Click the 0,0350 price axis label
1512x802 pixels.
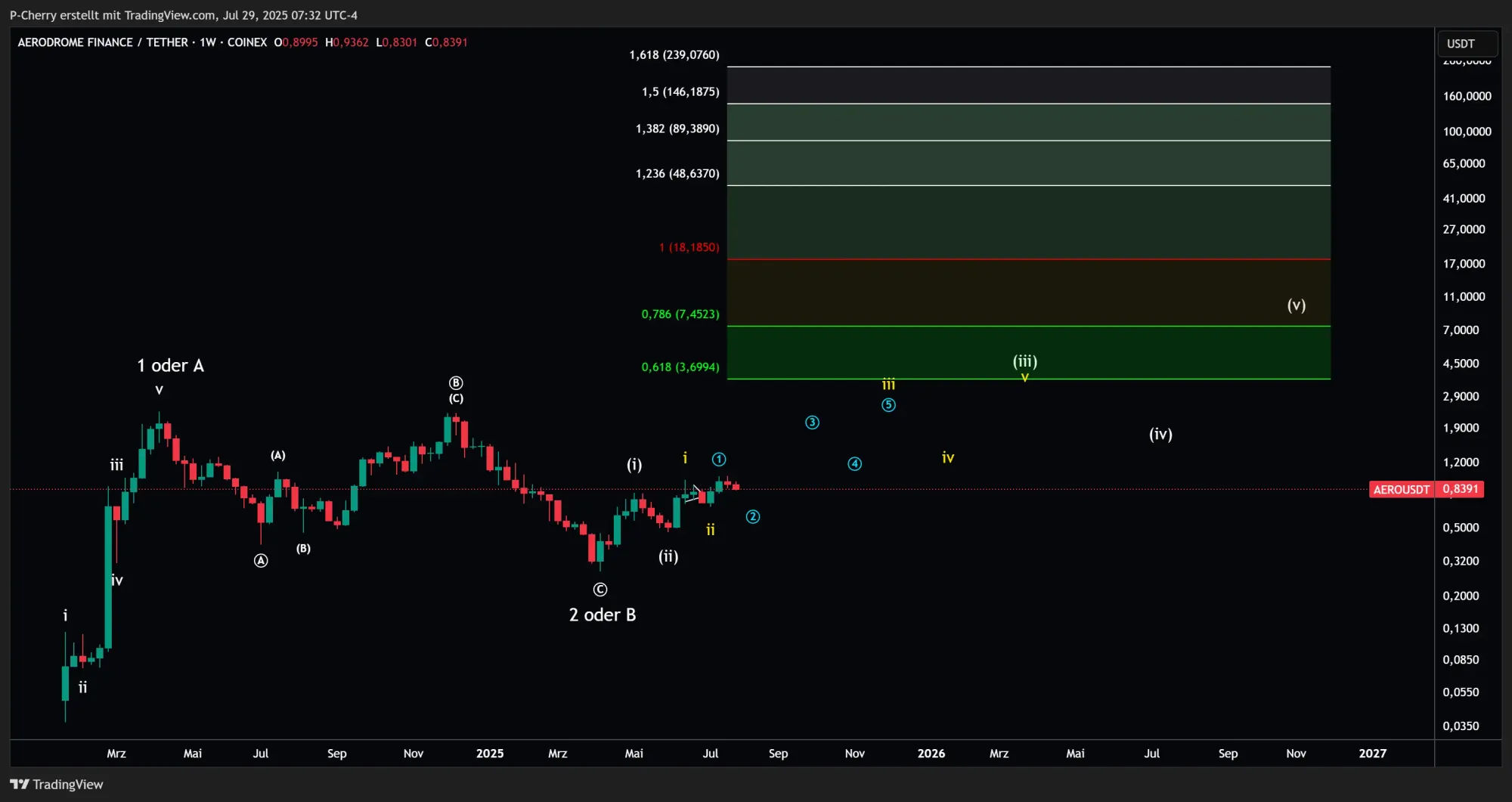[x=1461, y=726]
